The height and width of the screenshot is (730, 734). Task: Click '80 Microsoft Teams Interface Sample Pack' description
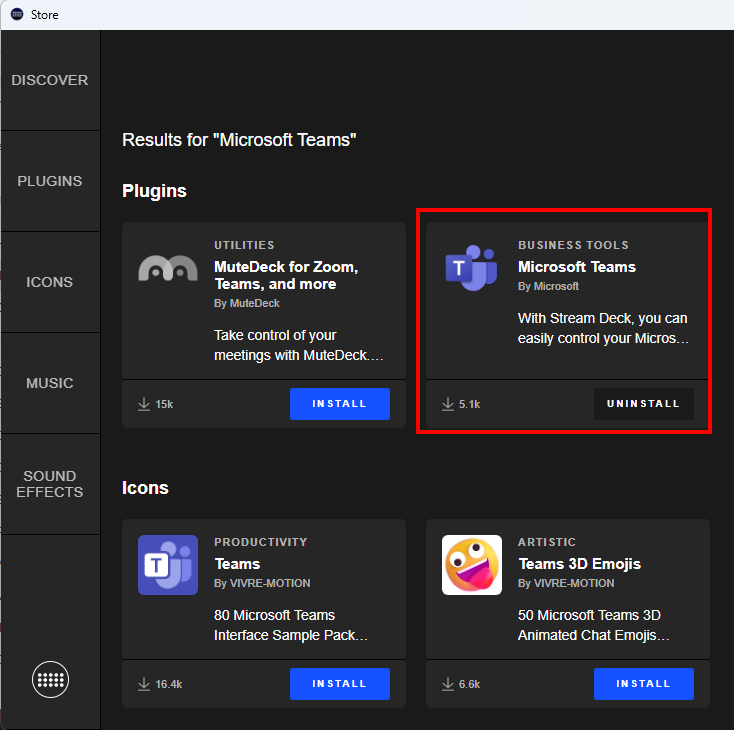[291, 625]
